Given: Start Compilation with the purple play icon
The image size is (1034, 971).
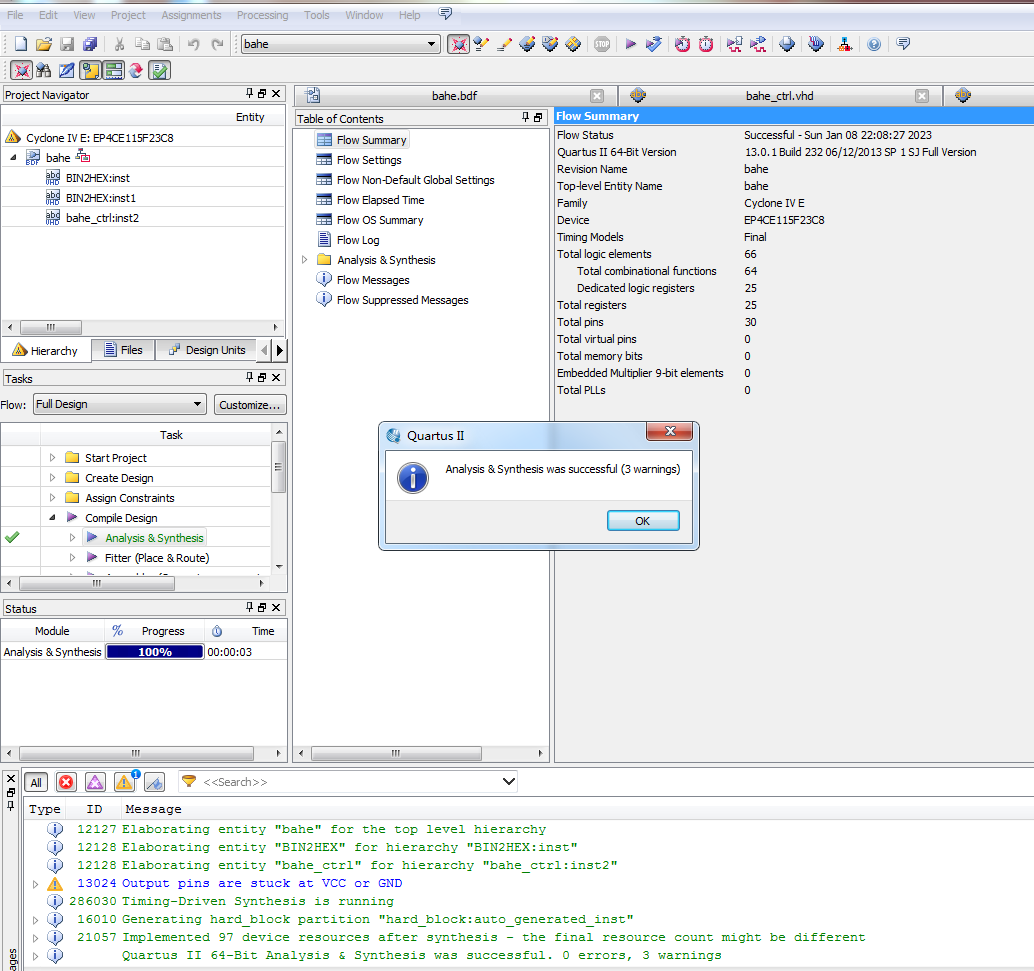Looking at the screenshot, I should coord(630,44).
